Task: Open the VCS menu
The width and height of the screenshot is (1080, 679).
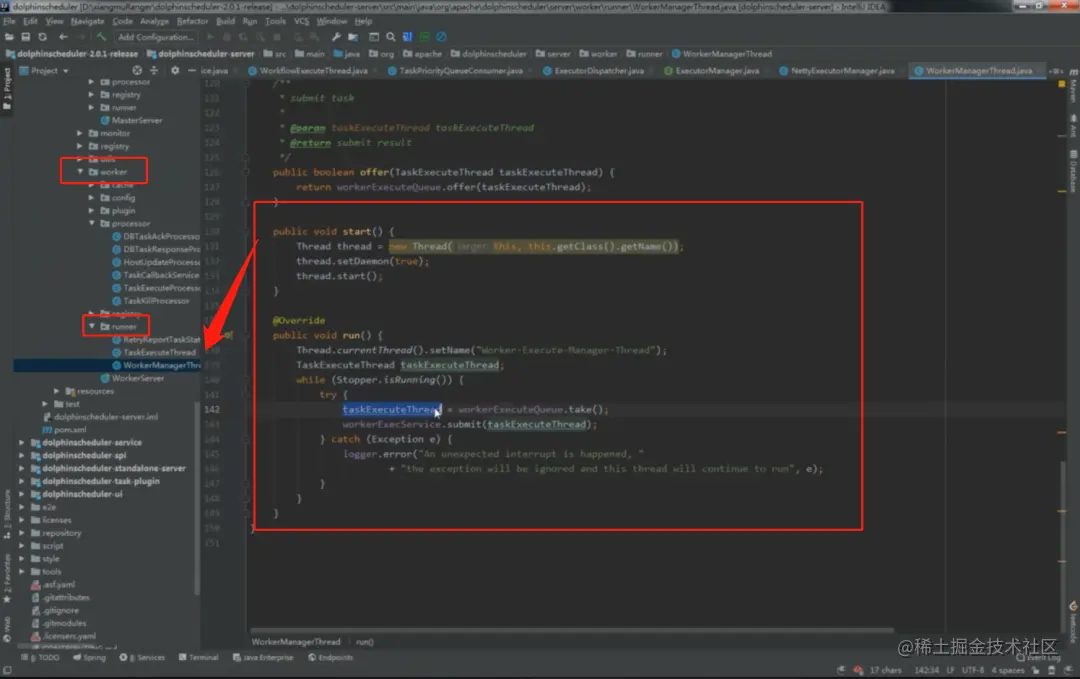Action: click(302, 21)
